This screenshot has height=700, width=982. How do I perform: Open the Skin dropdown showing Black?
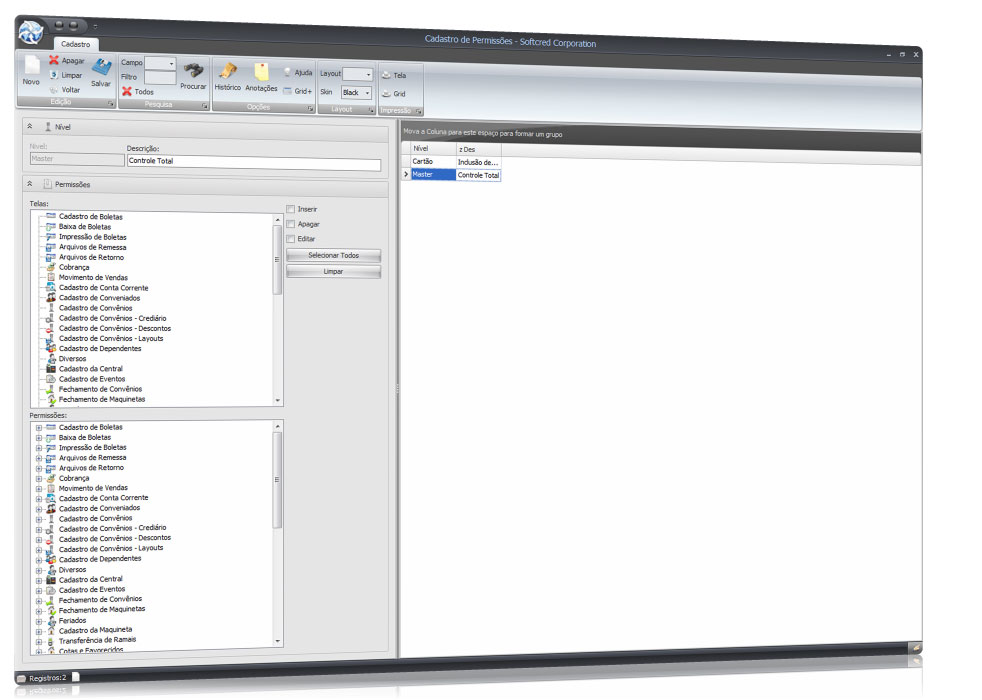pyautogui.click(x=356, y=92)
